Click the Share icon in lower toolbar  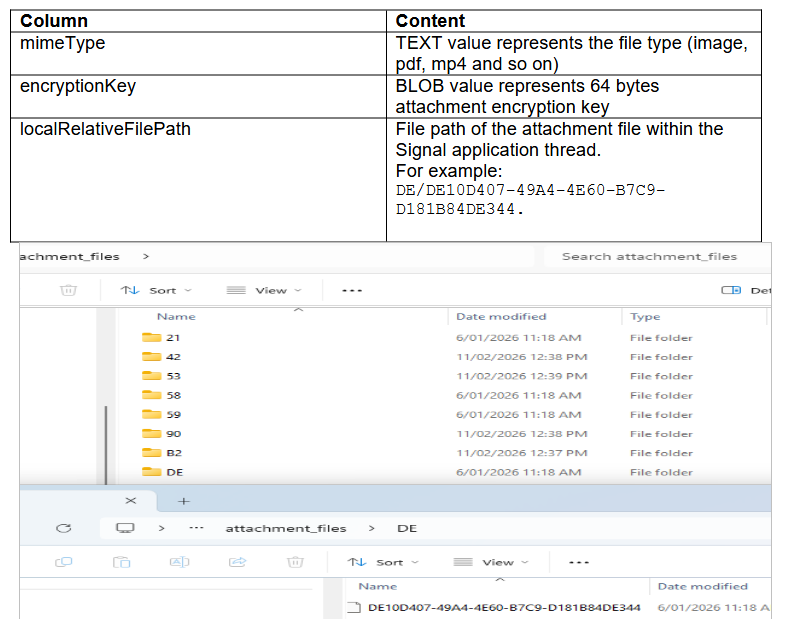(x=237, y=562)
